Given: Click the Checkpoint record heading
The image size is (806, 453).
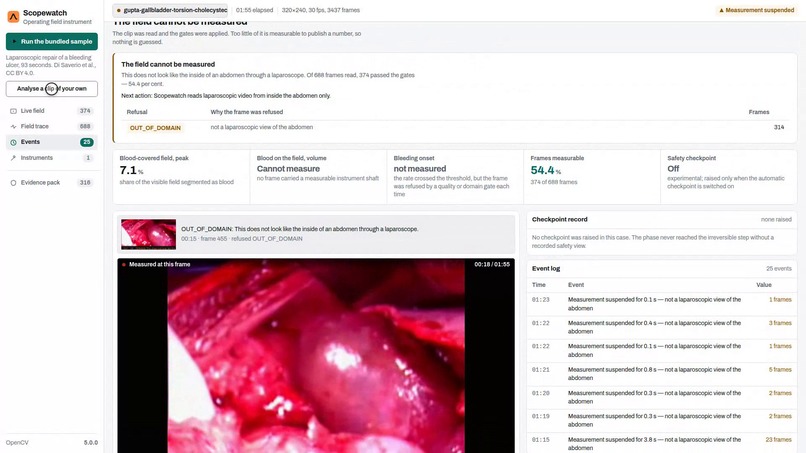Looking at the screenshot, I should (559, 220).
